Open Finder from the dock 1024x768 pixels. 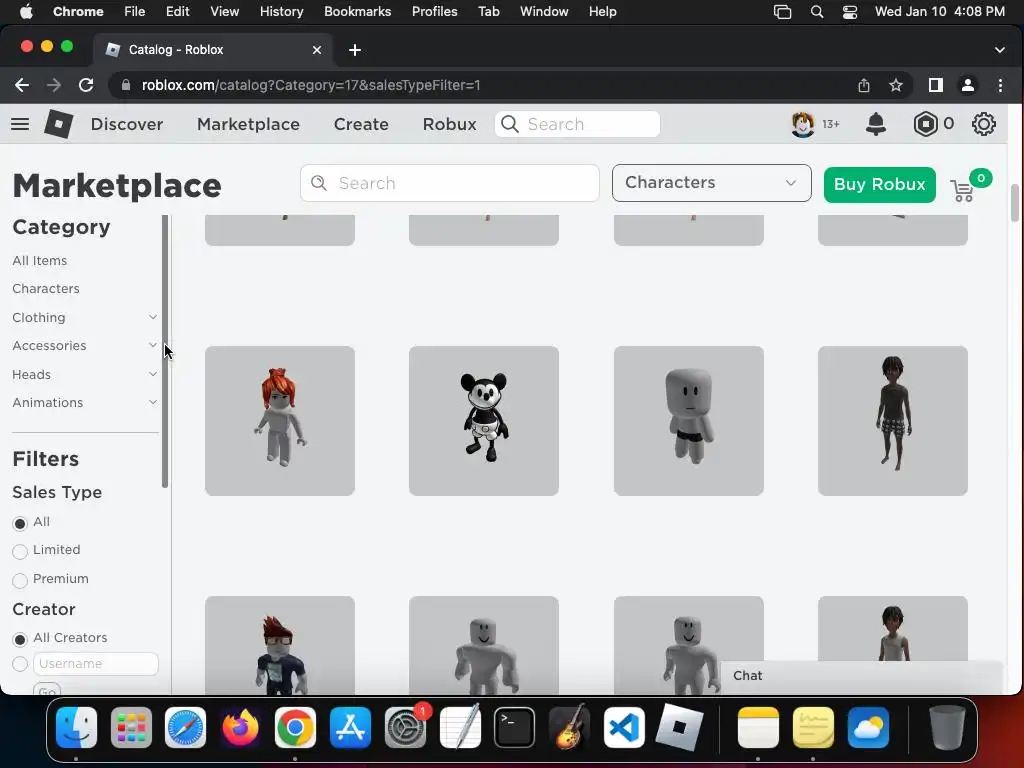tap(76, 727)
